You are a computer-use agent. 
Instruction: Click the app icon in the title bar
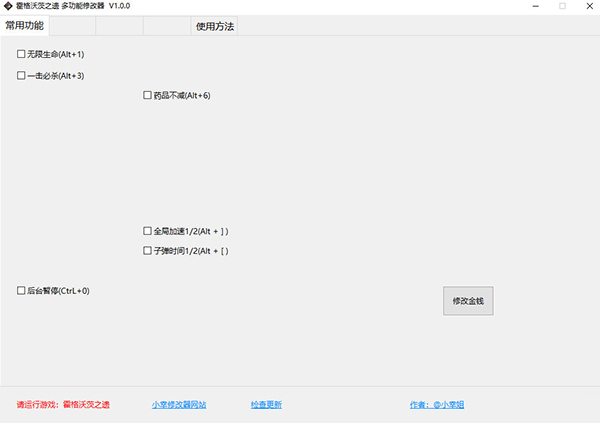[8, 6]
